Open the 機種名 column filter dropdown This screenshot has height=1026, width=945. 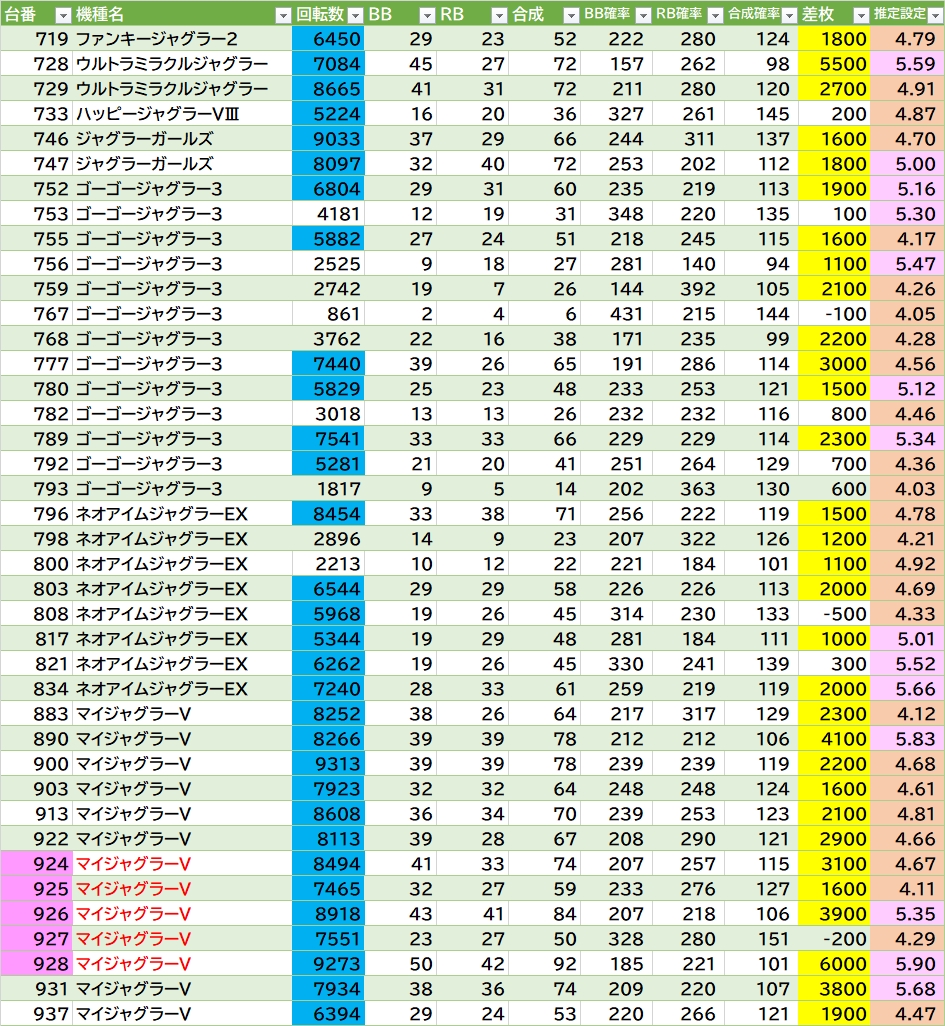click(x=282, y=15)
